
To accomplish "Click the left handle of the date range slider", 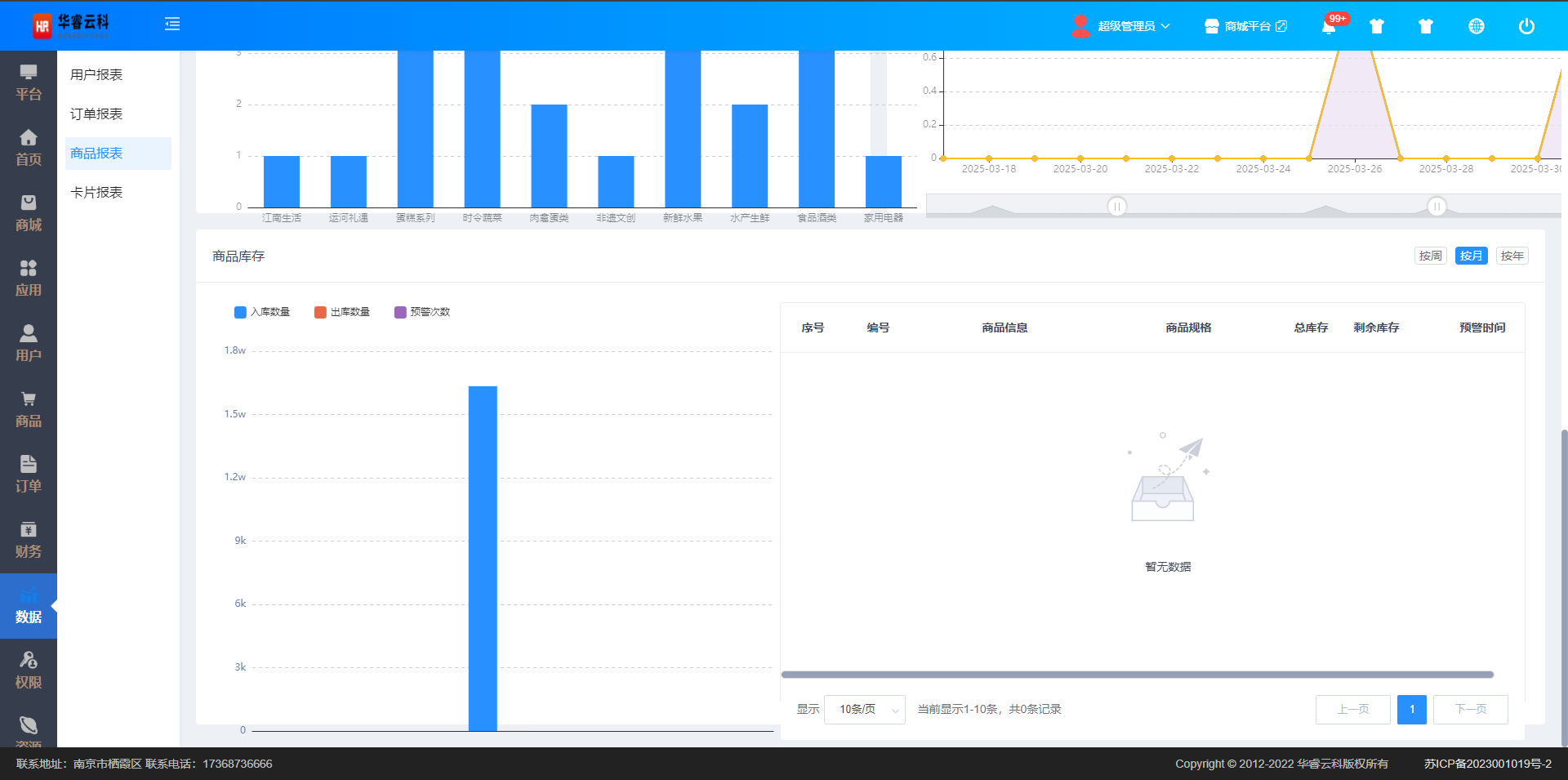I will (1116, 207).
